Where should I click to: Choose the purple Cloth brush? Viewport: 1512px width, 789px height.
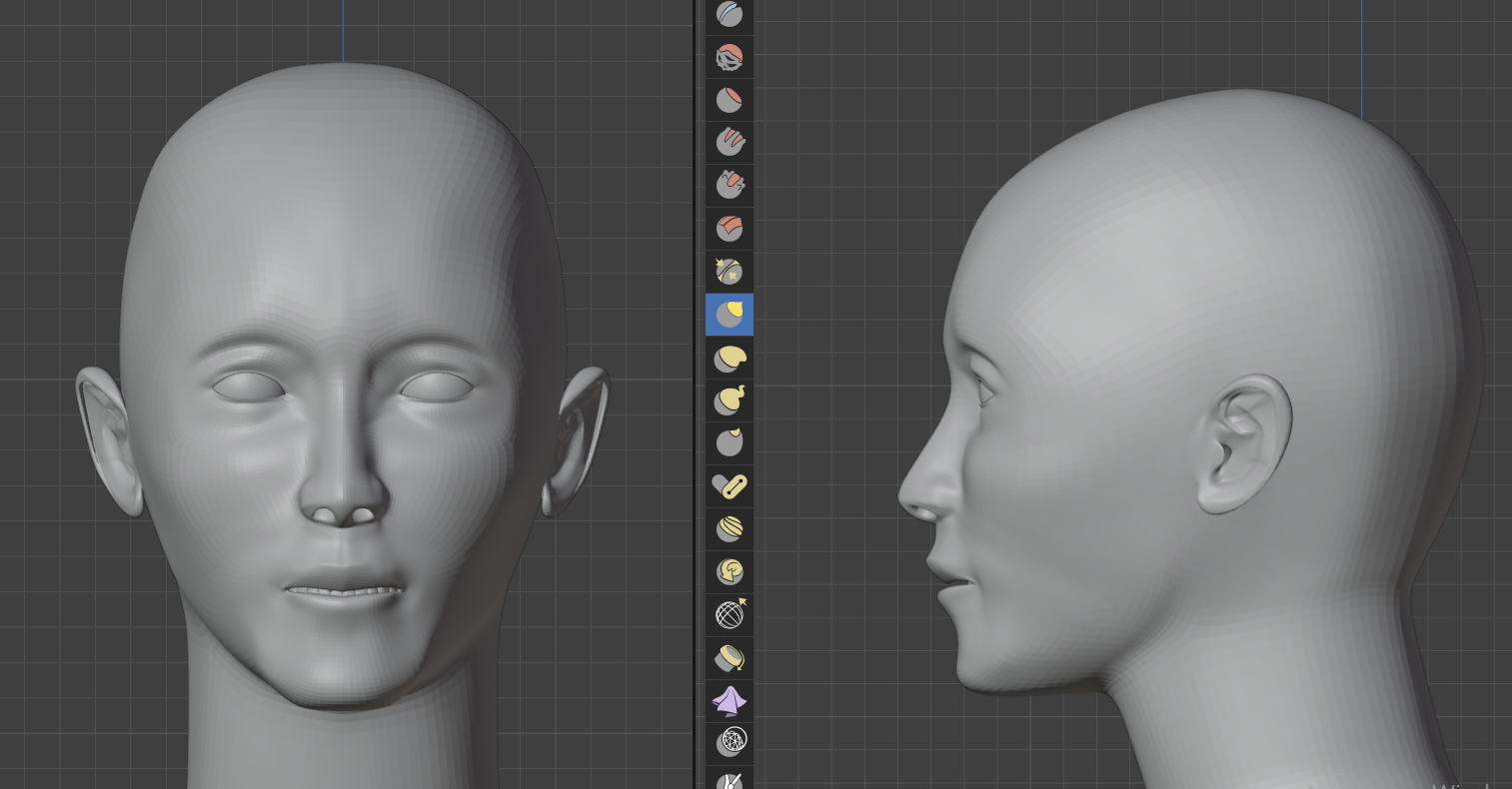tap(730, 700)
